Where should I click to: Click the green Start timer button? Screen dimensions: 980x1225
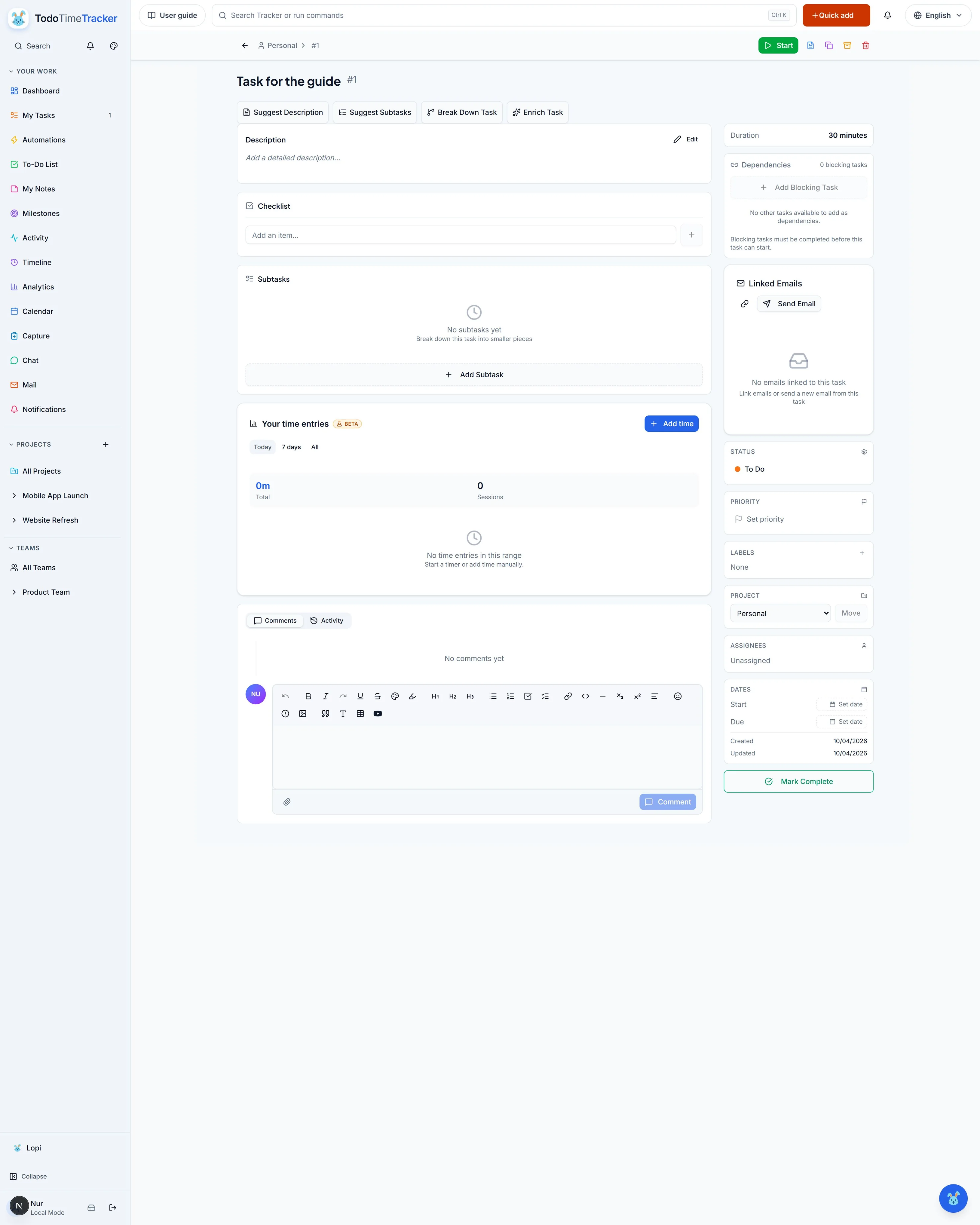pos(778,45)
